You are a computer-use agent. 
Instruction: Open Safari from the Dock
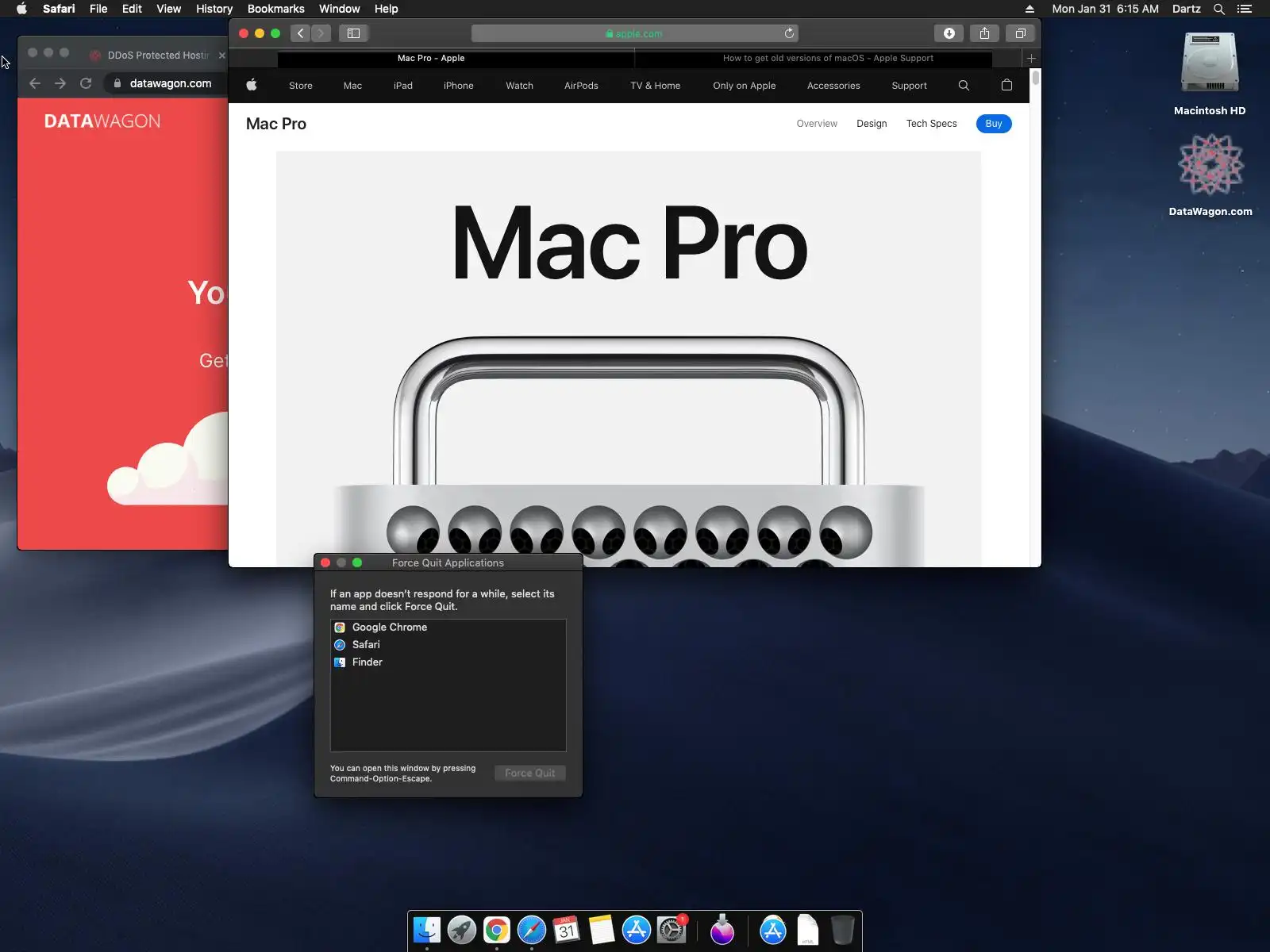pyautogui.click(x=532, y=930)
